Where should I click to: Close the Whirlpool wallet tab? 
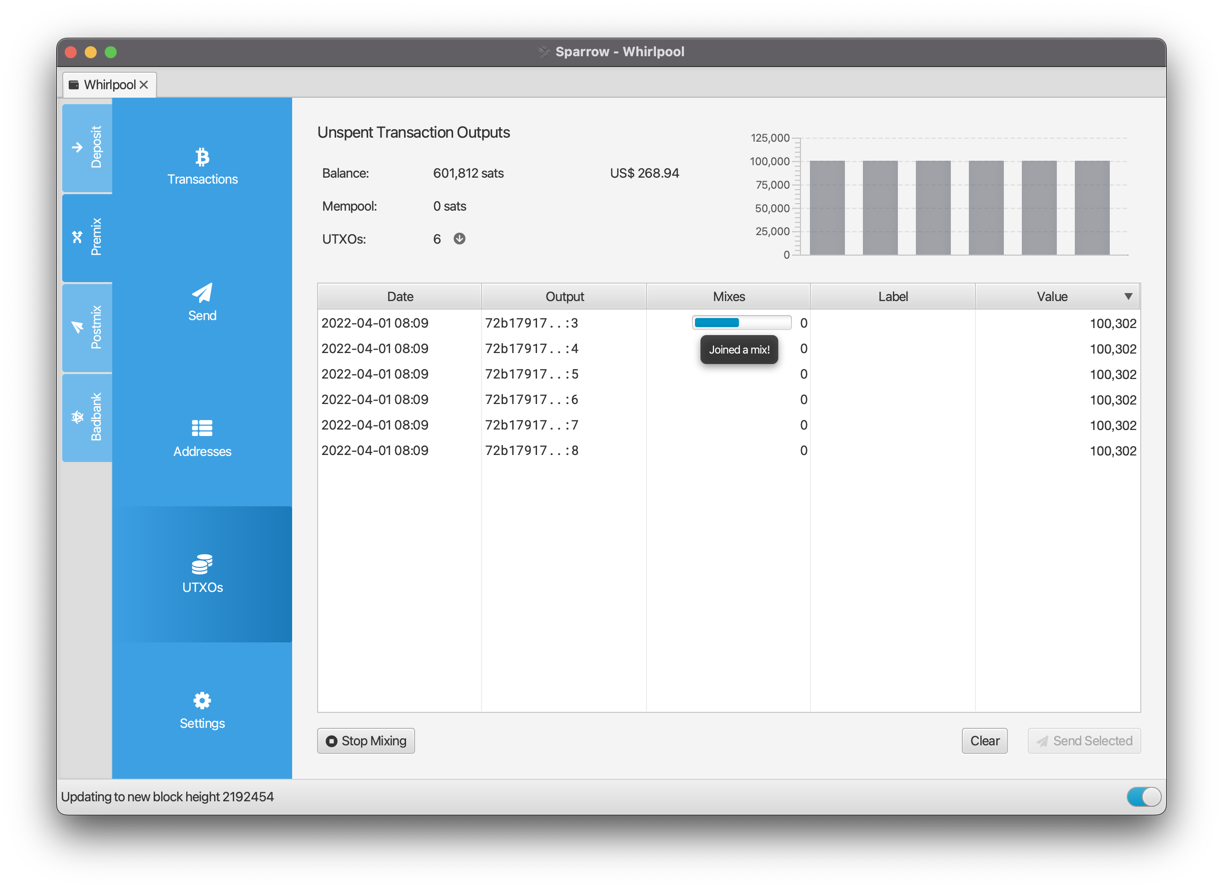(x=144, y=85)
